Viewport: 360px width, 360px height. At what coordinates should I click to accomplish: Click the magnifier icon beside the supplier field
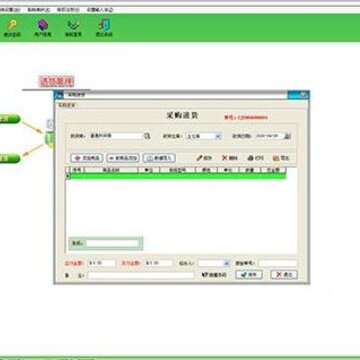pyautogui.click(x=147, y=136)
